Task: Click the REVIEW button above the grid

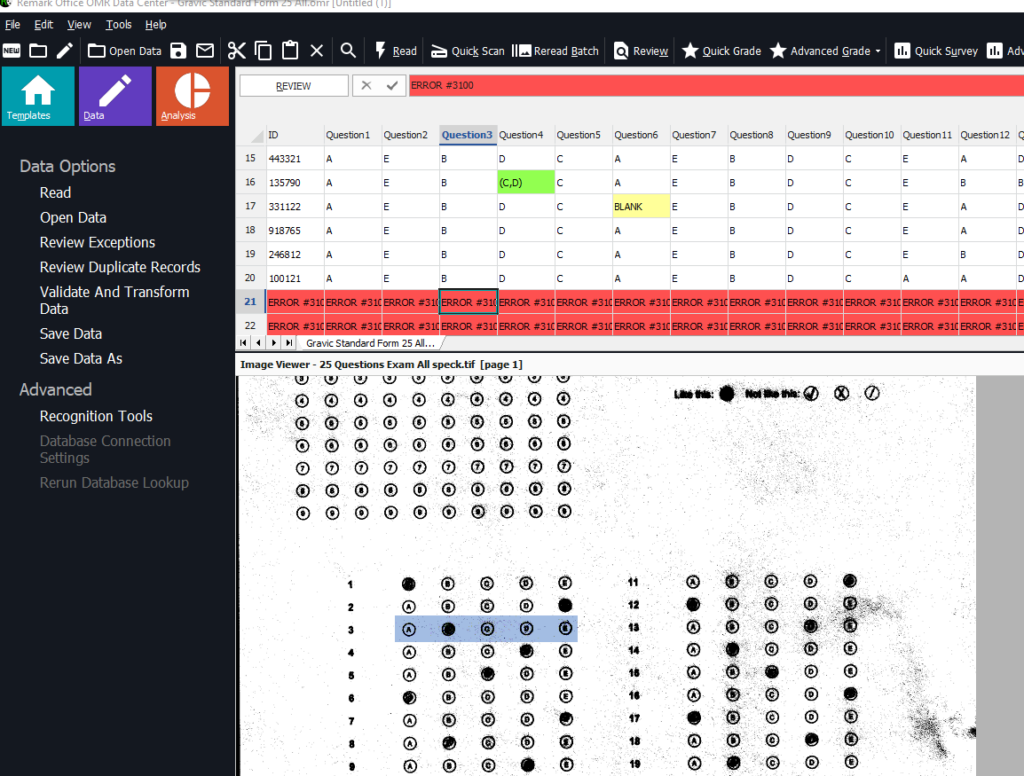Action: [x=294, y=86]
